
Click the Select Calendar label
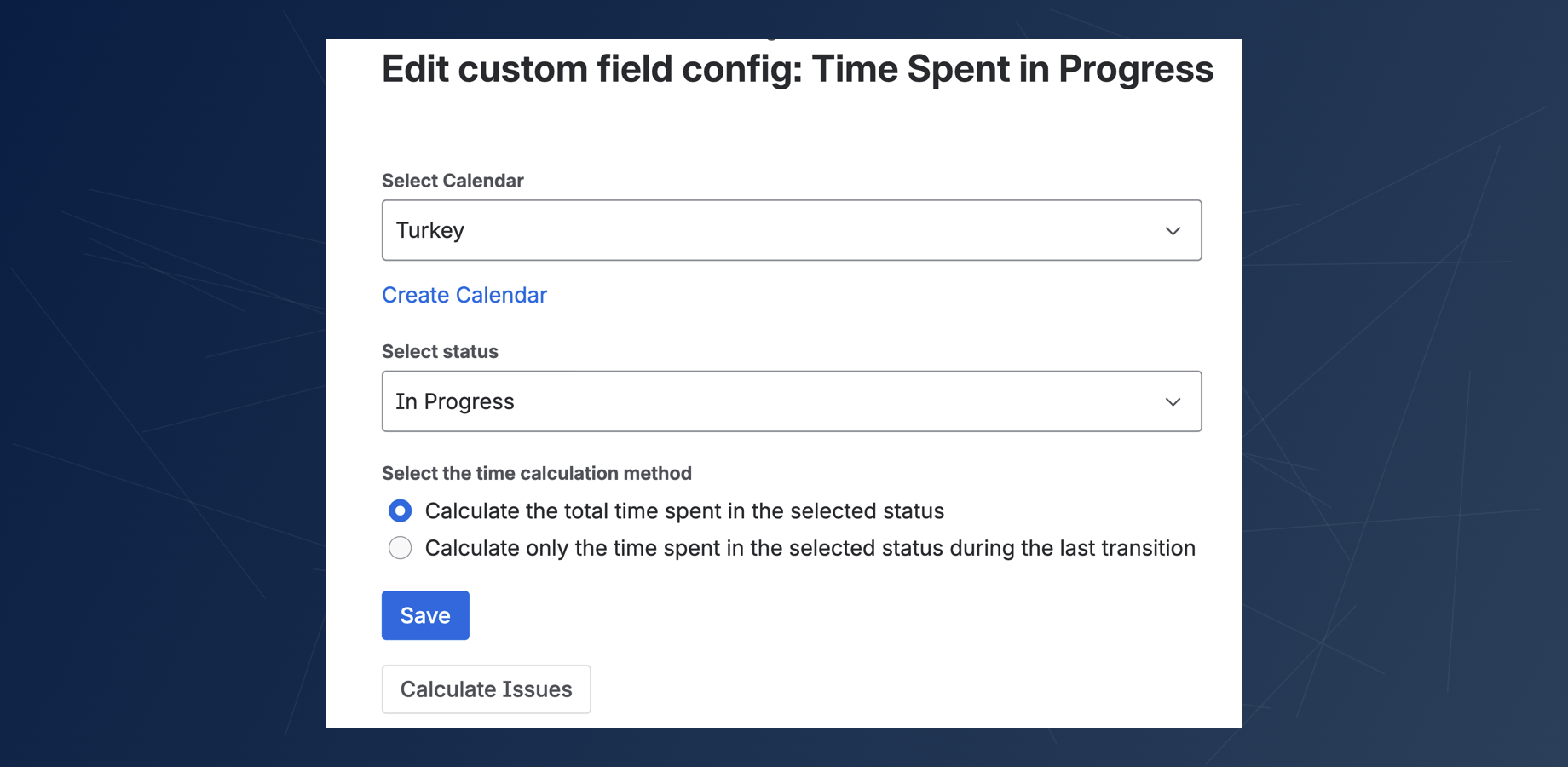pyautogui.click(x=452, y=180)
